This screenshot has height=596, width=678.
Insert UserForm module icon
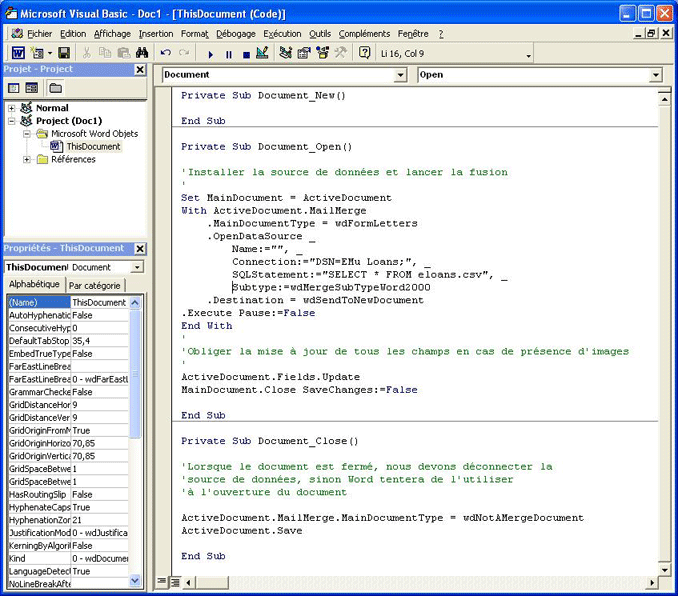click(x=38, y=53)
